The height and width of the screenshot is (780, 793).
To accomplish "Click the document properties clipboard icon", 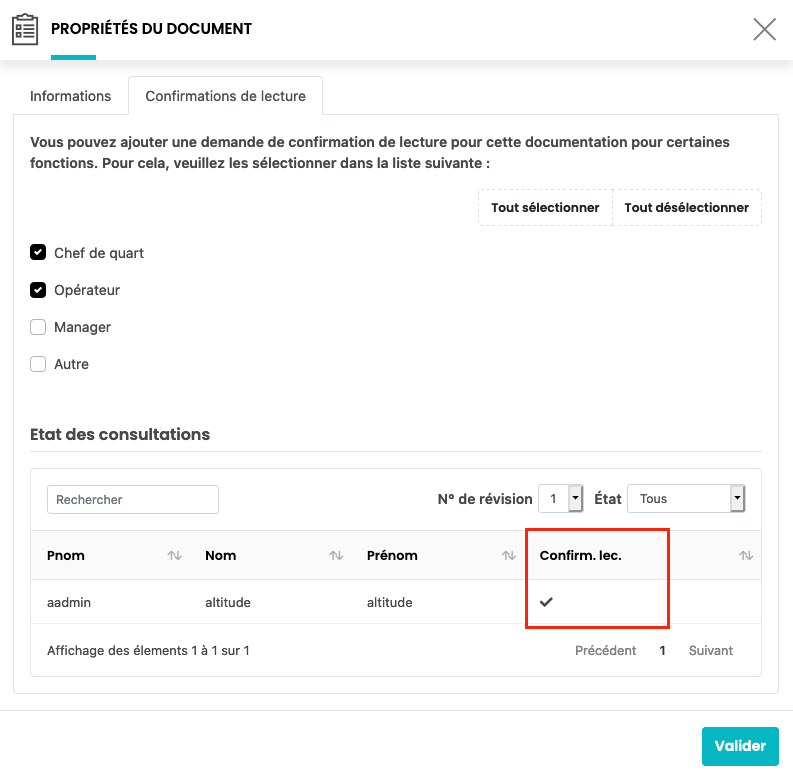I will click(25, 29).
